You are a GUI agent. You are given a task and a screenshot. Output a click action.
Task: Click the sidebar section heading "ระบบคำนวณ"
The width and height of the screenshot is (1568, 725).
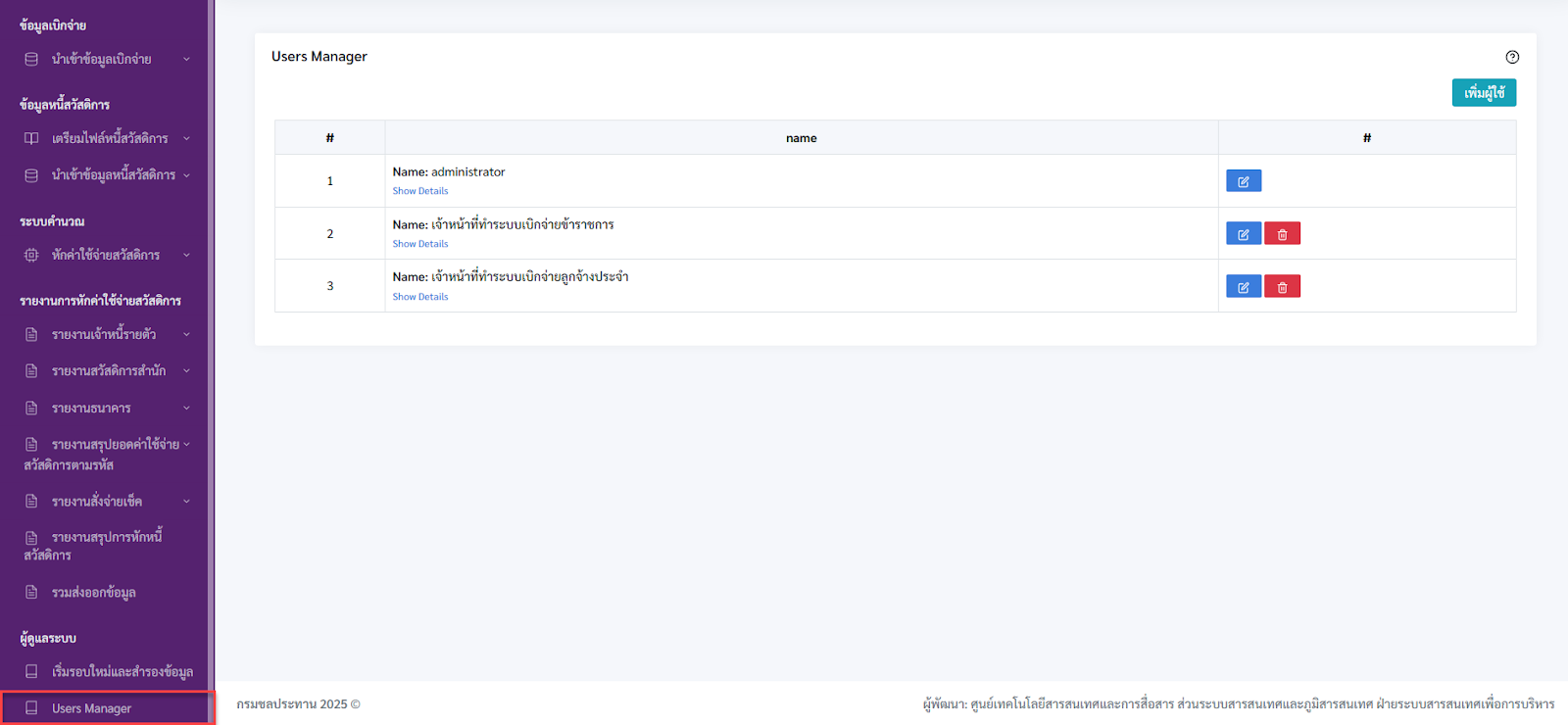(52, 221)
